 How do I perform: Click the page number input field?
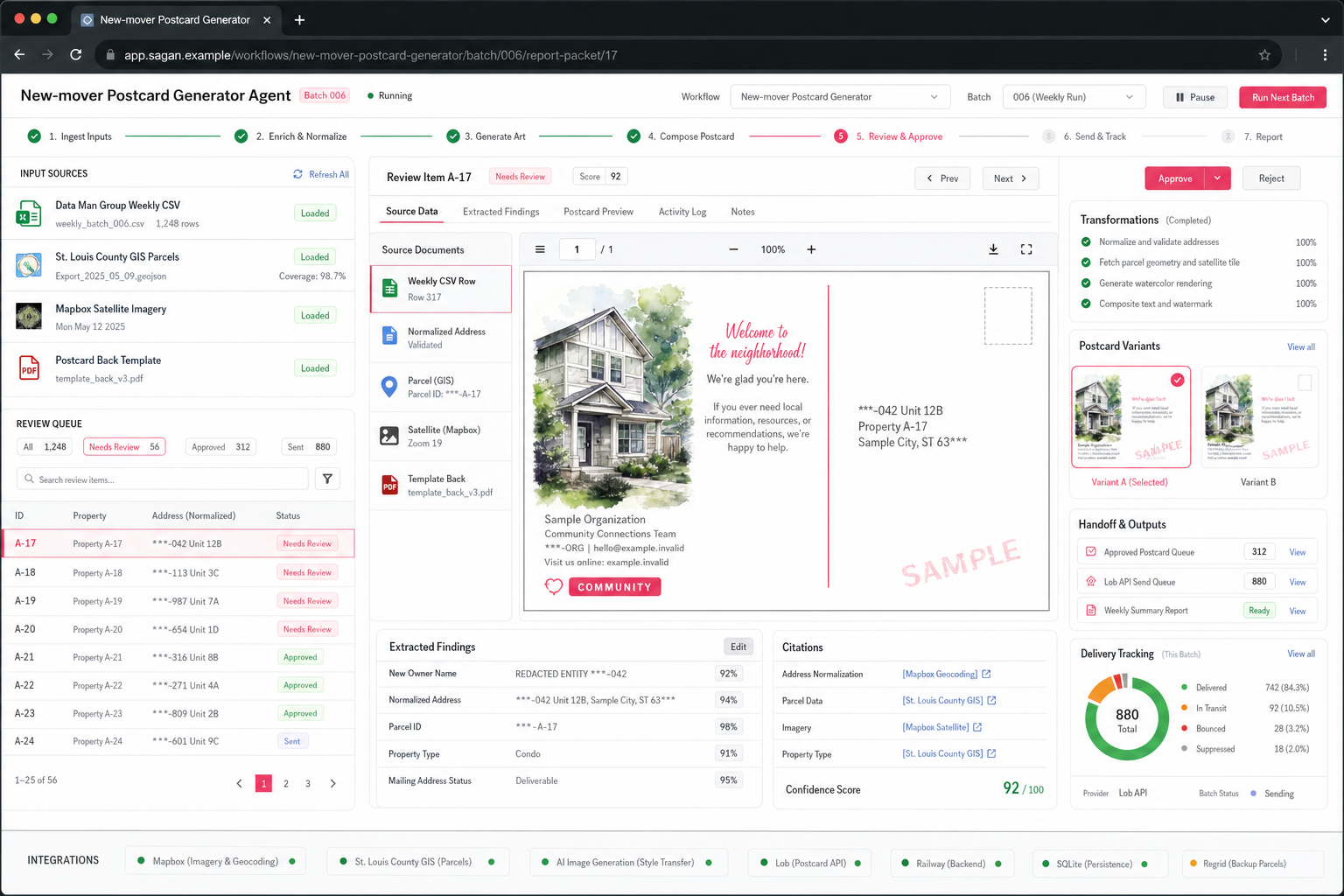(x=577, y=249)
